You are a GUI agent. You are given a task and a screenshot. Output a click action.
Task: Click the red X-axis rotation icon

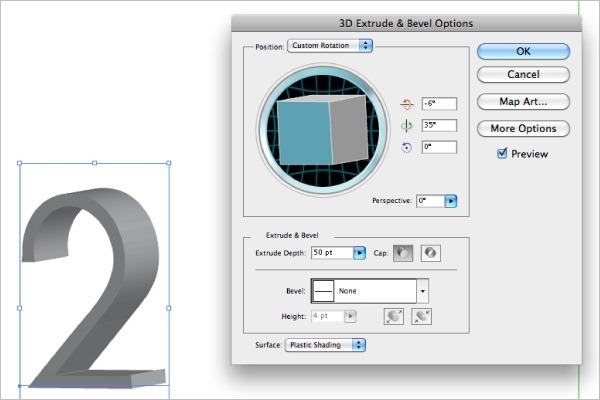coord(406,104)
